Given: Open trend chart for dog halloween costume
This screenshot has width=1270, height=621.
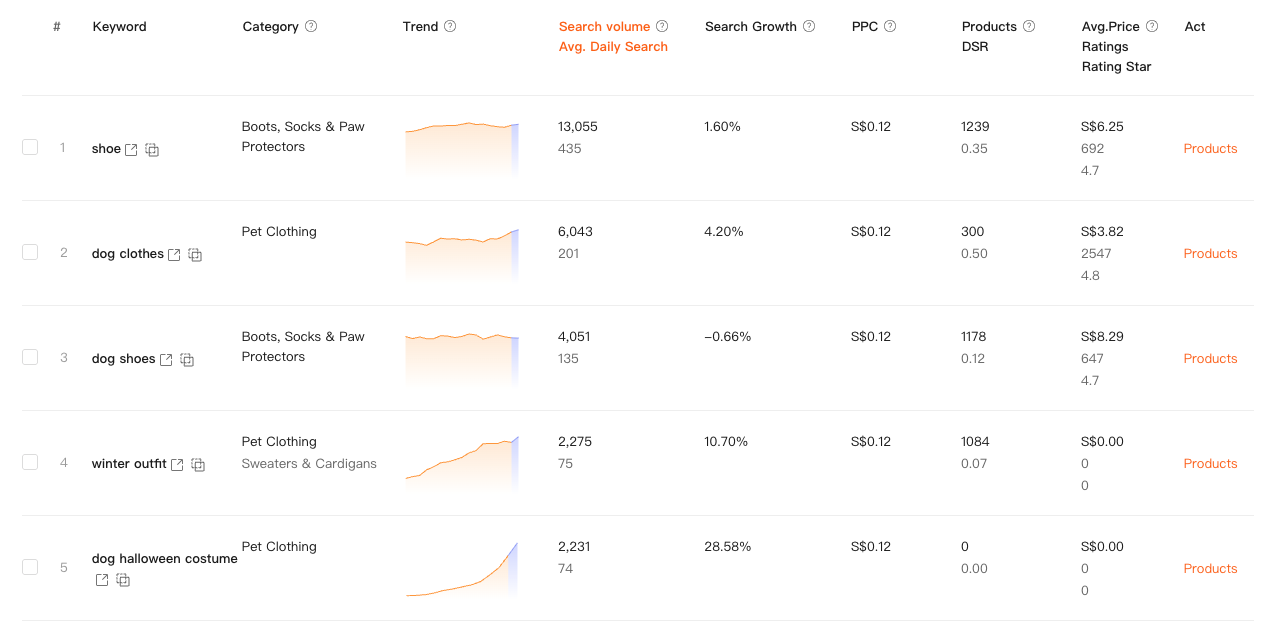Looking at the screenshot, I should [462, 570].
